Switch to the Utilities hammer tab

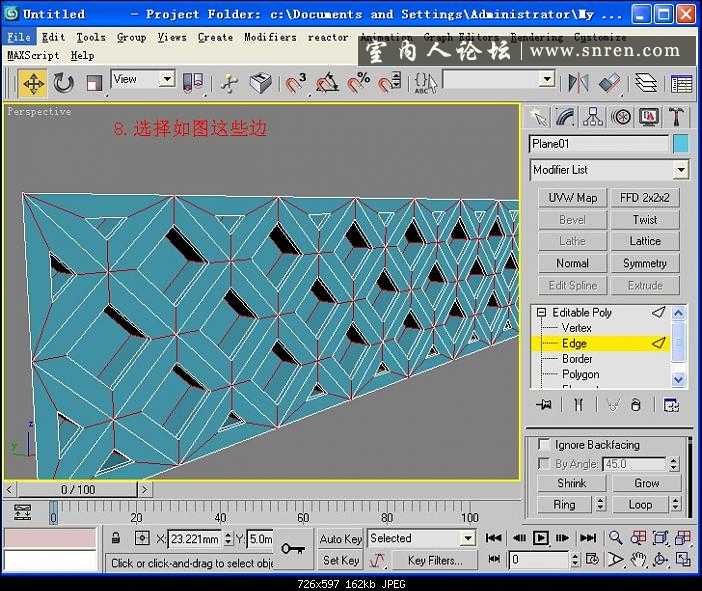tap(676, 117)
